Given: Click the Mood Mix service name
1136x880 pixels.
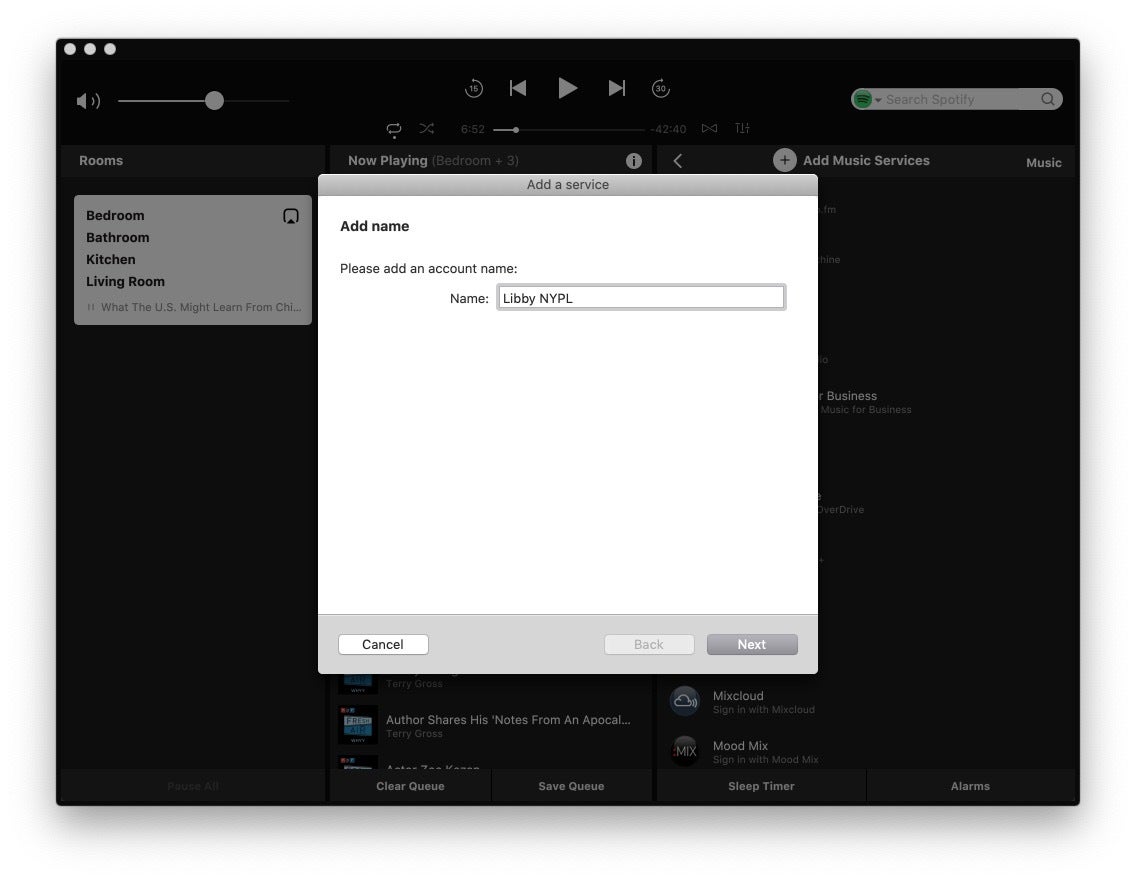Looking at the screenshot, I should (740, 746).
